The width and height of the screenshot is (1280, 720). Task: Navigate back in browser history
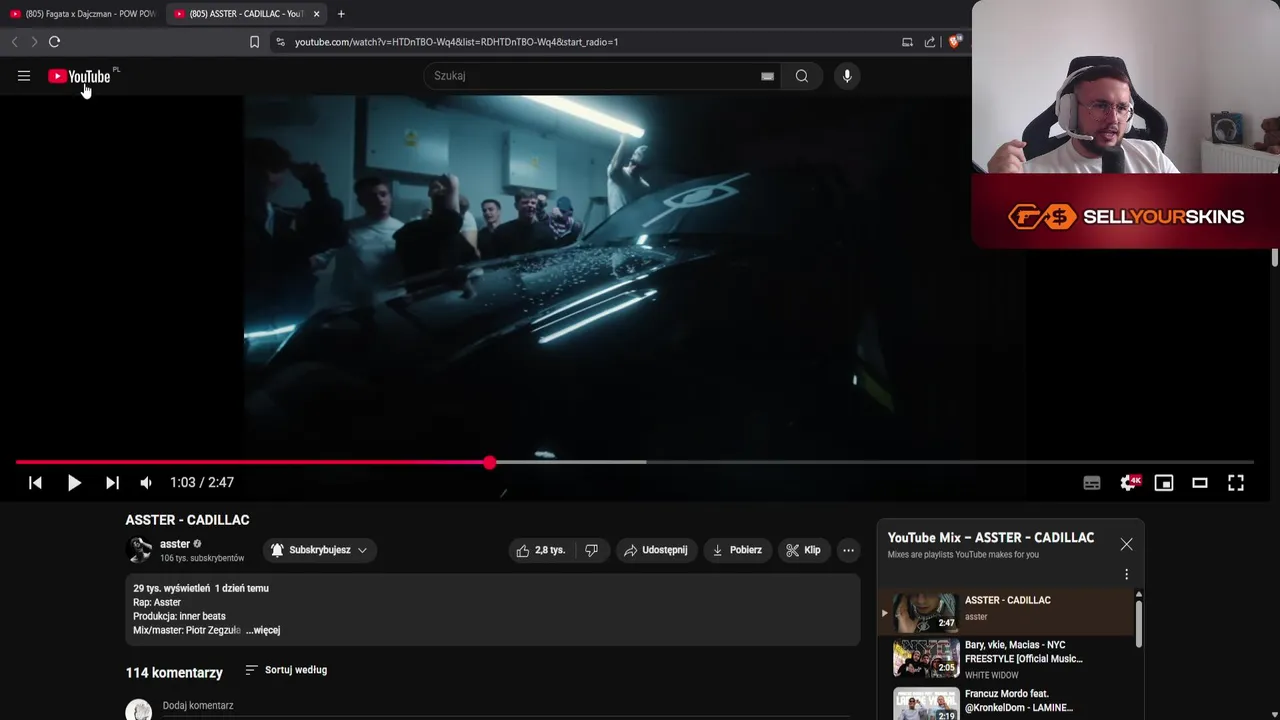(x=14, y=42)
